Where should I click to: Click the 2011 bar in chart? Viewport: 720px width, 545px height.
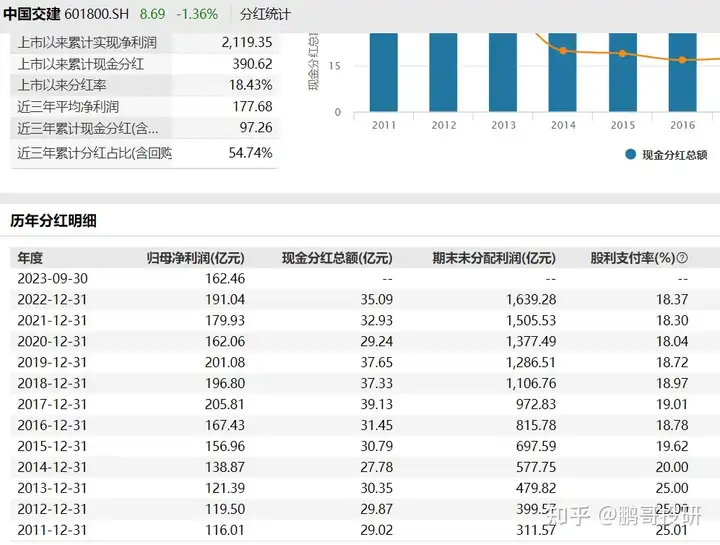[384, 72]
